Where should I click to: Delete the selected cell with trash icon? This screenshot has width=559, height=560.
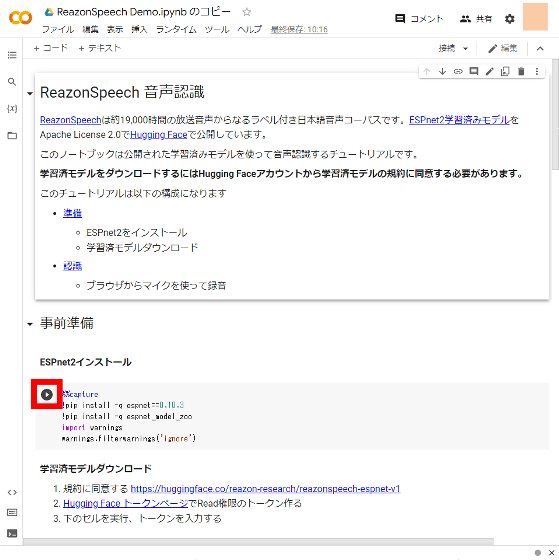point(521,71)
